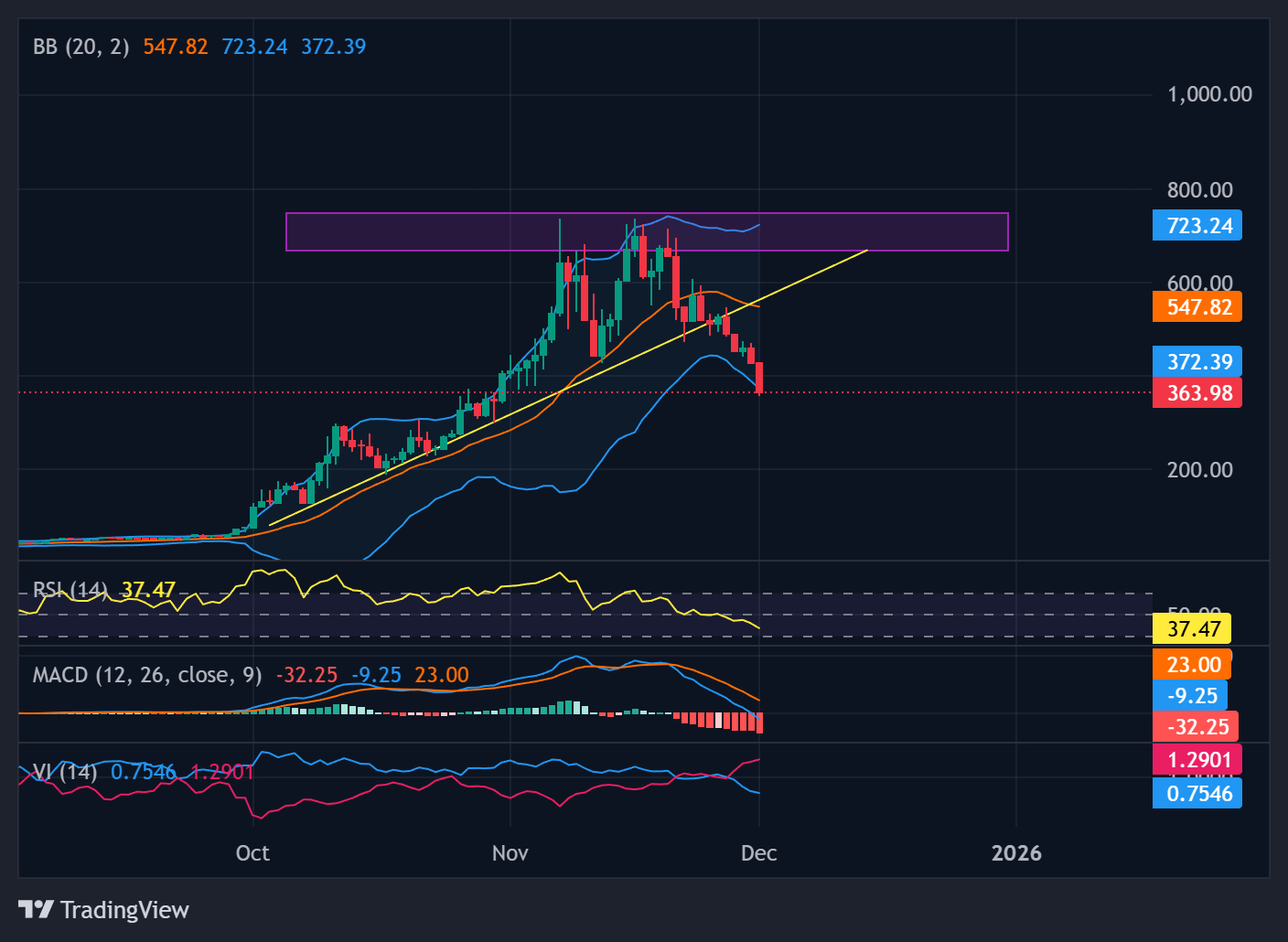Click the red 363.98 current price tag
This screenshot has height=942, width=1288.
[1197, 391]
